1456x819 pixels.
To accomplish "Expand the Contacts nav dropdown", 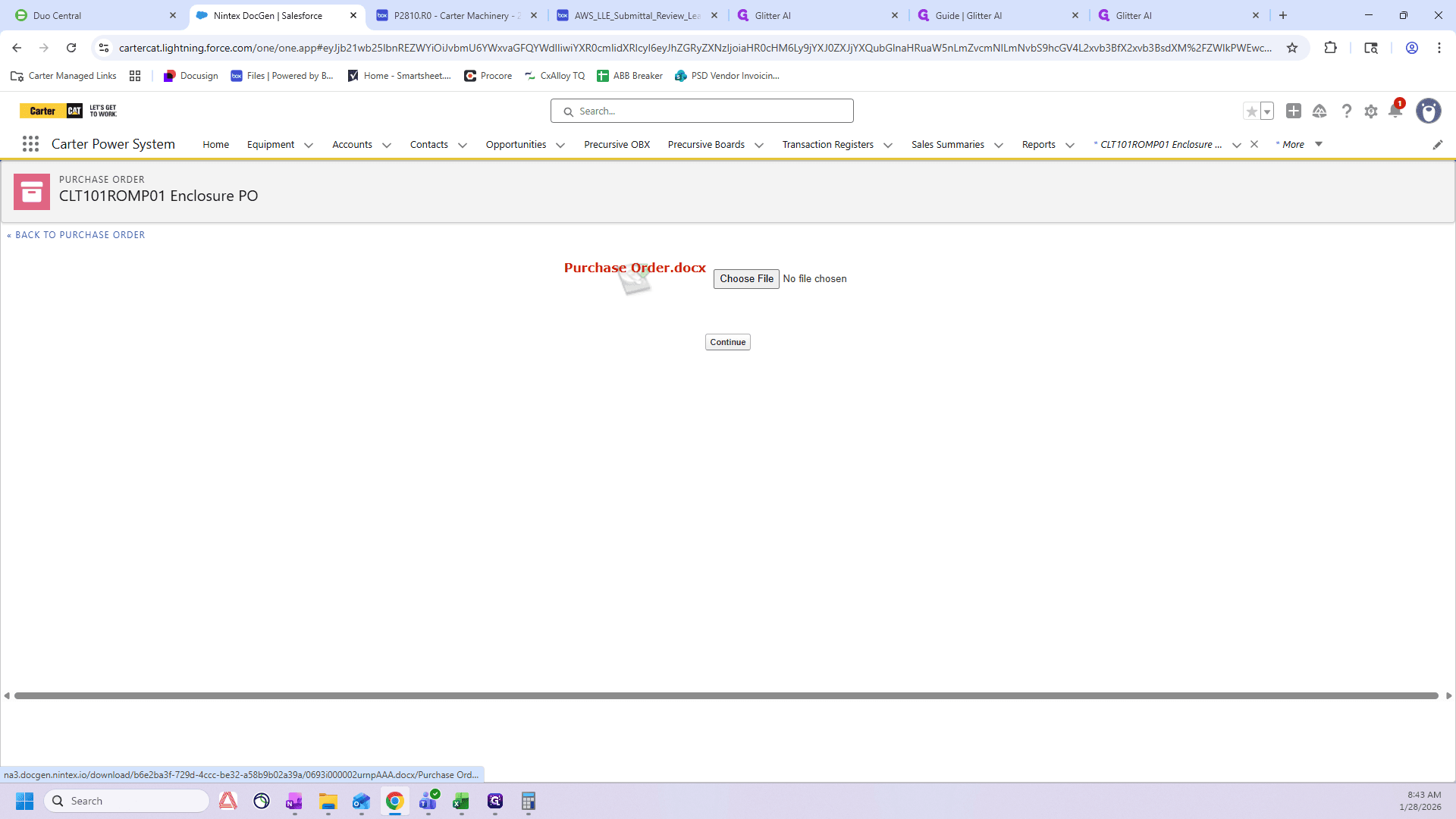I will click(x=463, y=145).
